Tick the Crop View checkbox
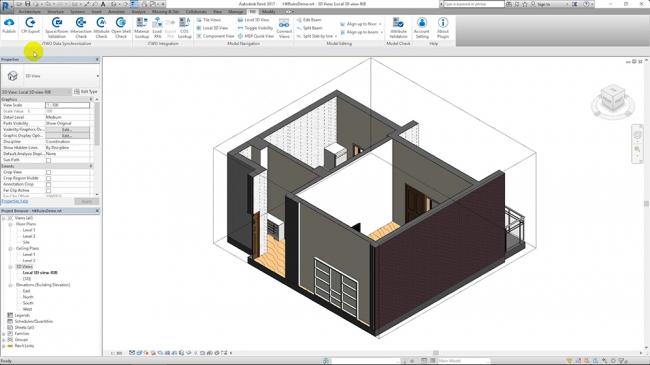The width and height of the screenshot is (650, 365). pos(49,172)
